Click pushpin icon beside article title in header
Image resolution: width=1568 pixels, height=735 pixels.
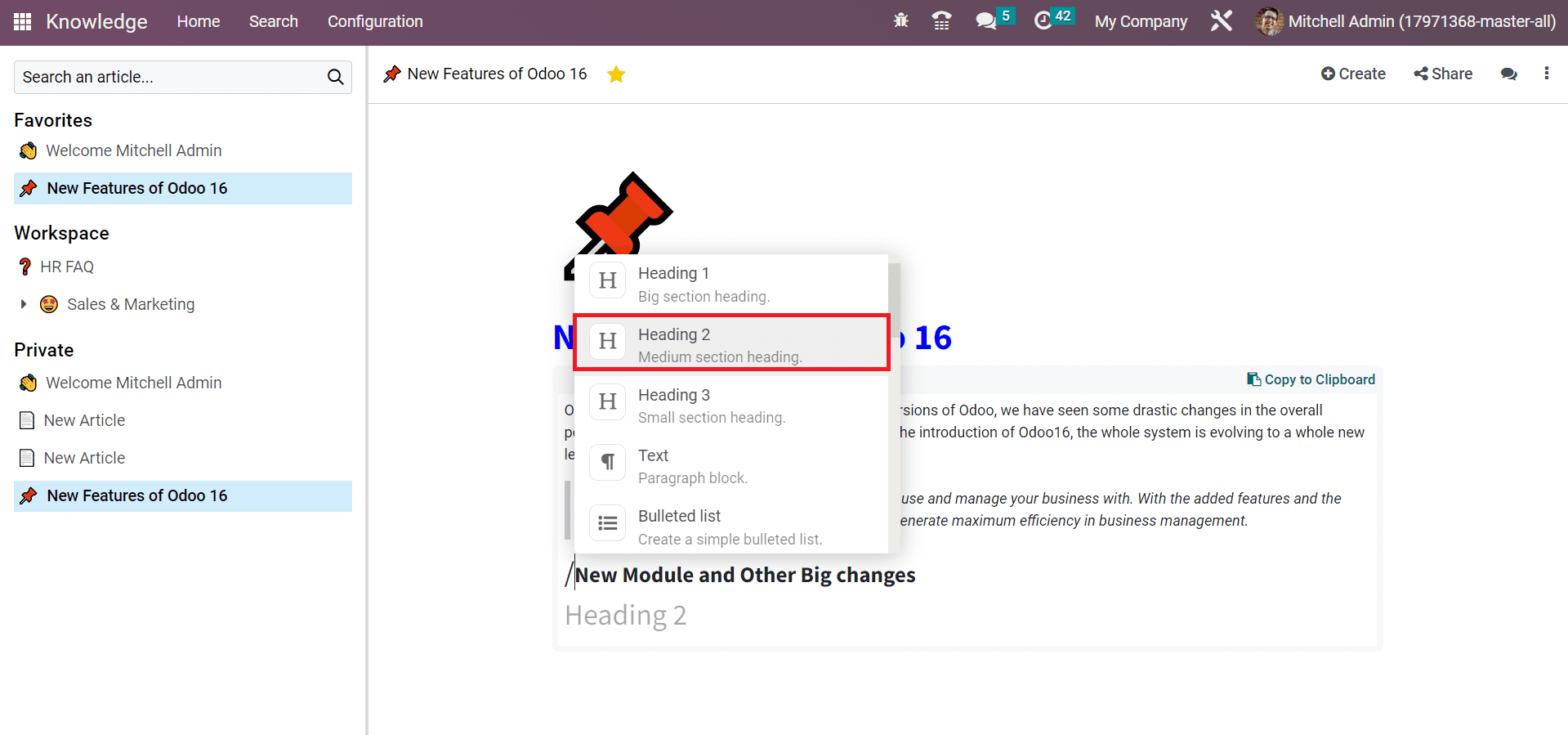(x=392, y=74)
